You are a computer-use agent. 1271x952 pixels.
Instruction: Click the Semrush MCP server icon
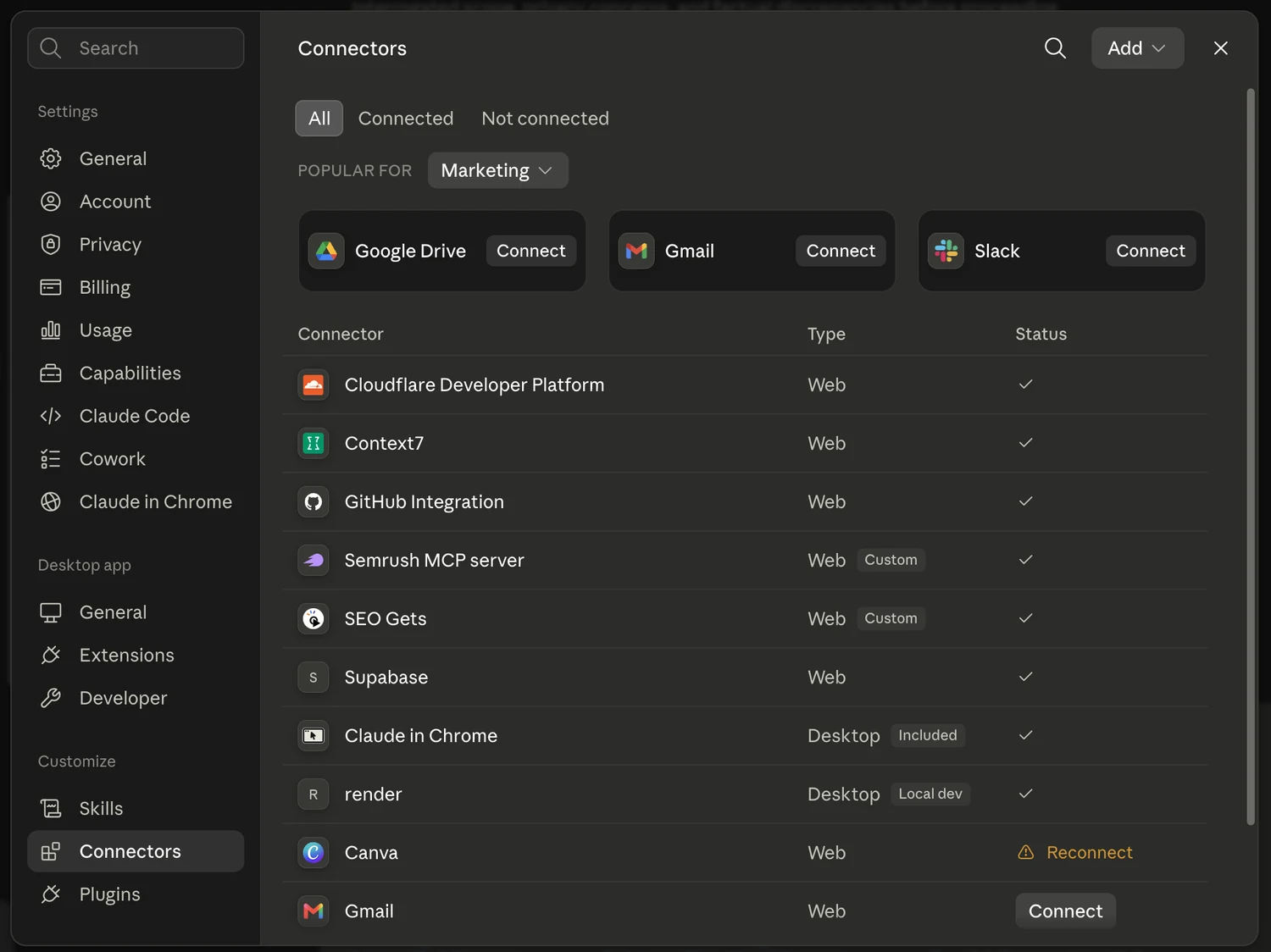(x=314, y=560)
